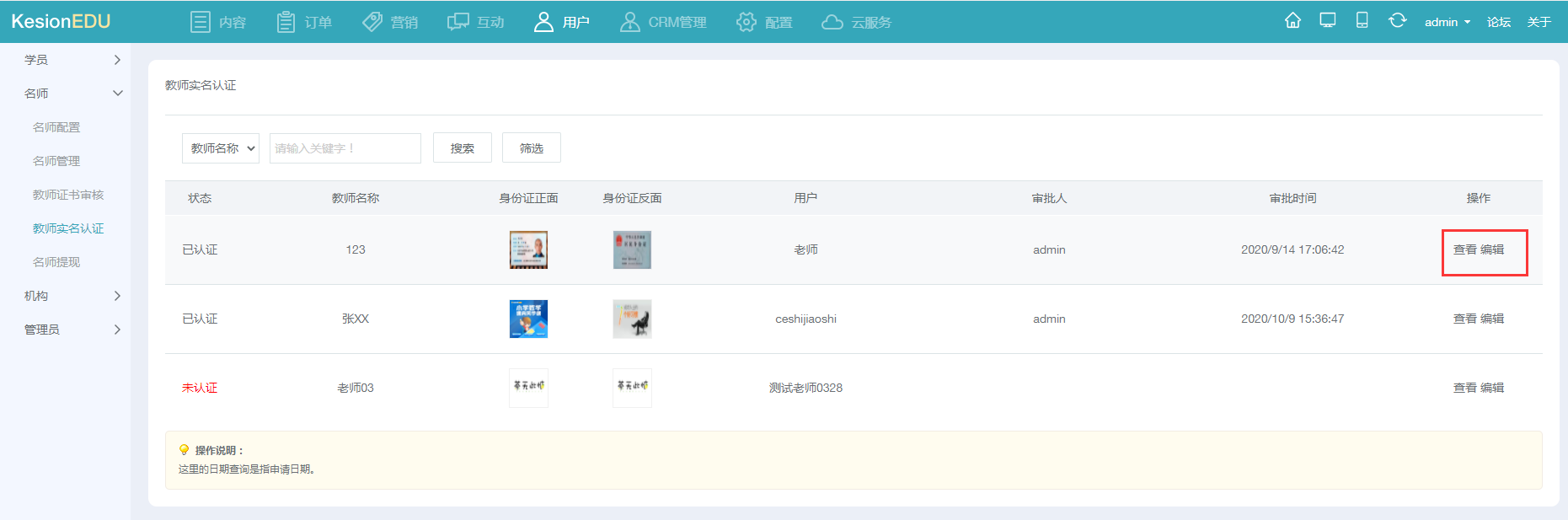Go to 教师证书审核 in sidebar
This screenshot has width=1568, height=520.
tap(68, 195)
